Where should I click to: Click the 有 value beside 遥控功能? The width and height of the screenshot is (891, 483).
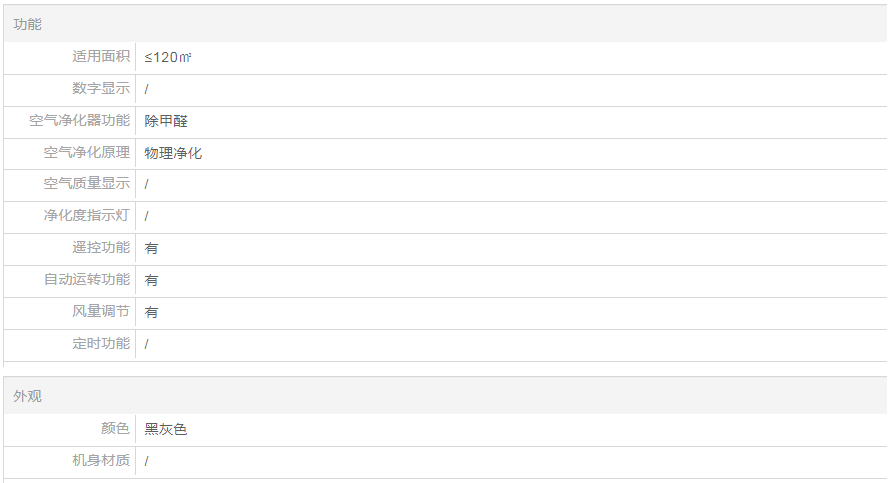pyautogui.click(x=151, y=248)
